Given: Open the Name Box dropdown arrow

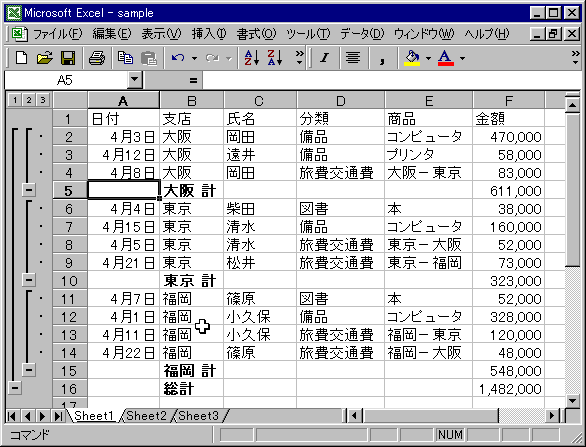Looking at the screenshot, I should (135, 80).
